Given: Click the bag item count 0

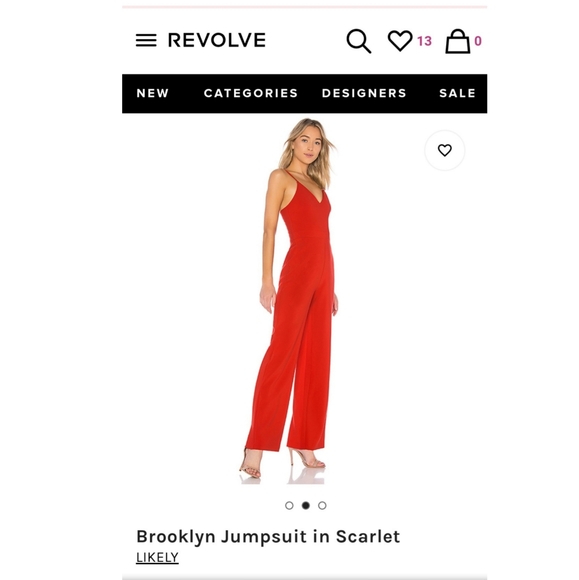Looking at the screenshot, I should click(x=478, y=41).
